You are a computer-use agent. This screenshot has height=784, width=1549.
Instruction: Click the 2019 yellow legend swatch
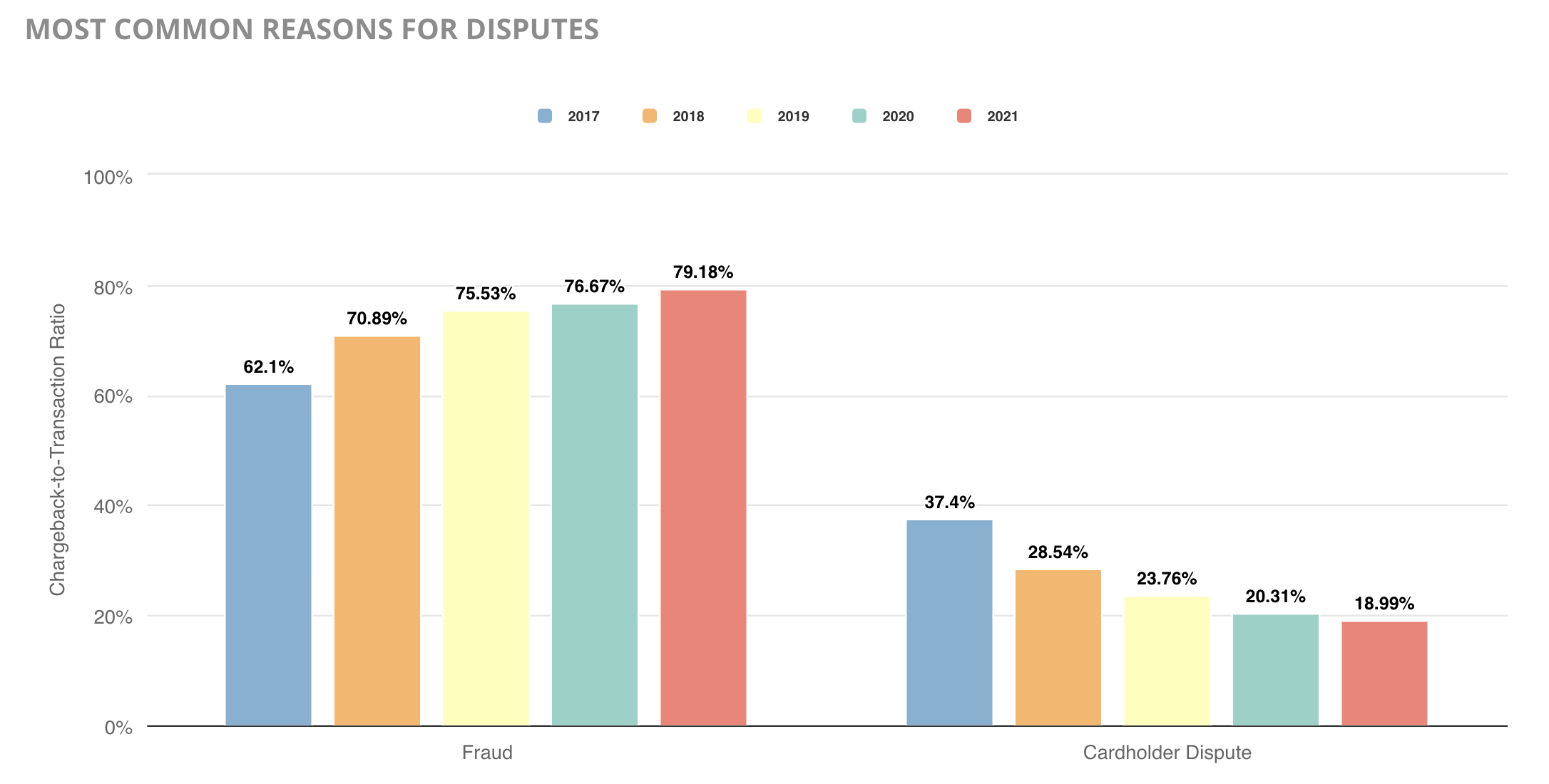point(754,116)
